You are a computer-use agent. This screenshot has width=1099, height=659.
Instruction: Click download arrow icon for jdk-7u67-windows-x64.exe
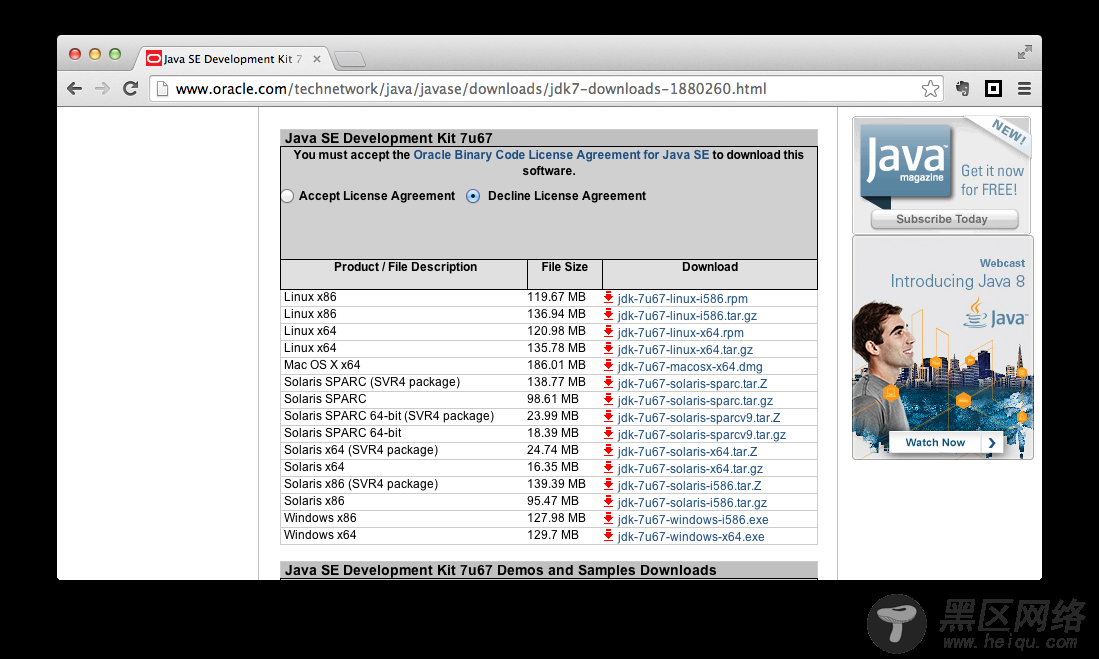[608, 536]
